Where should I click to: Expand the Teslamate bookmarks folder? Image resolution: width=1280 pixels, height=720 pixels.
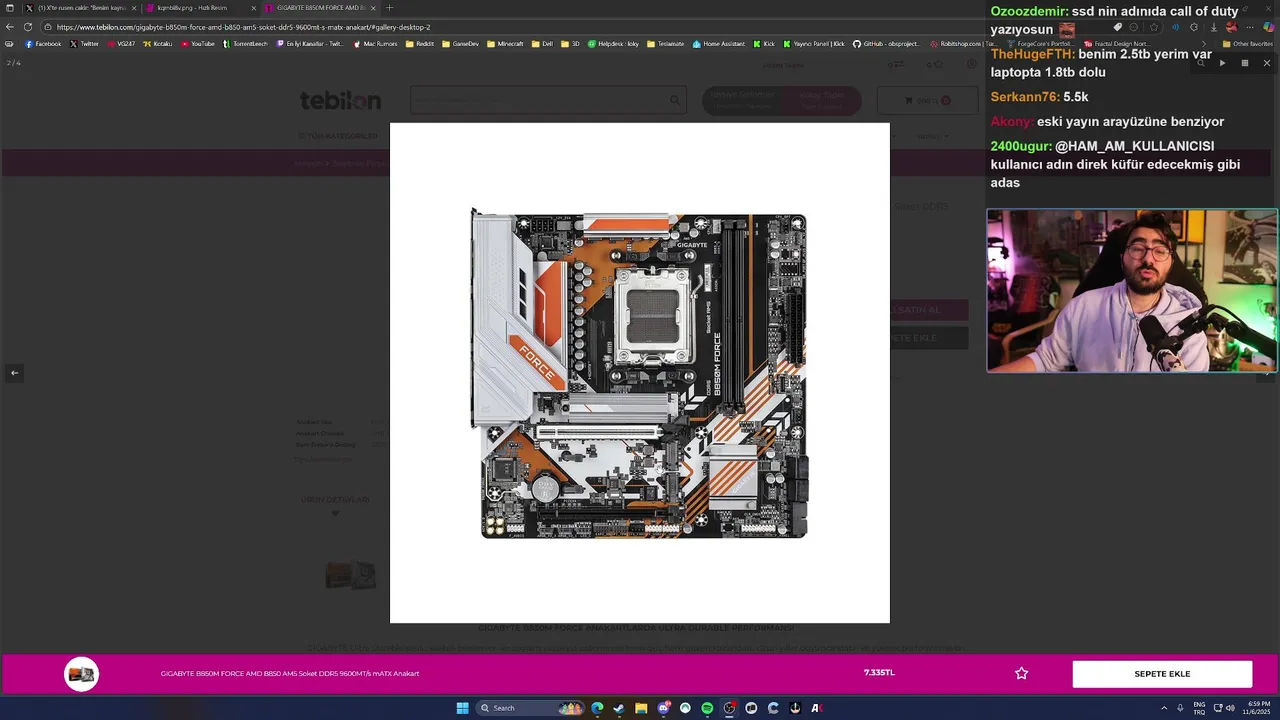(666, 44)
